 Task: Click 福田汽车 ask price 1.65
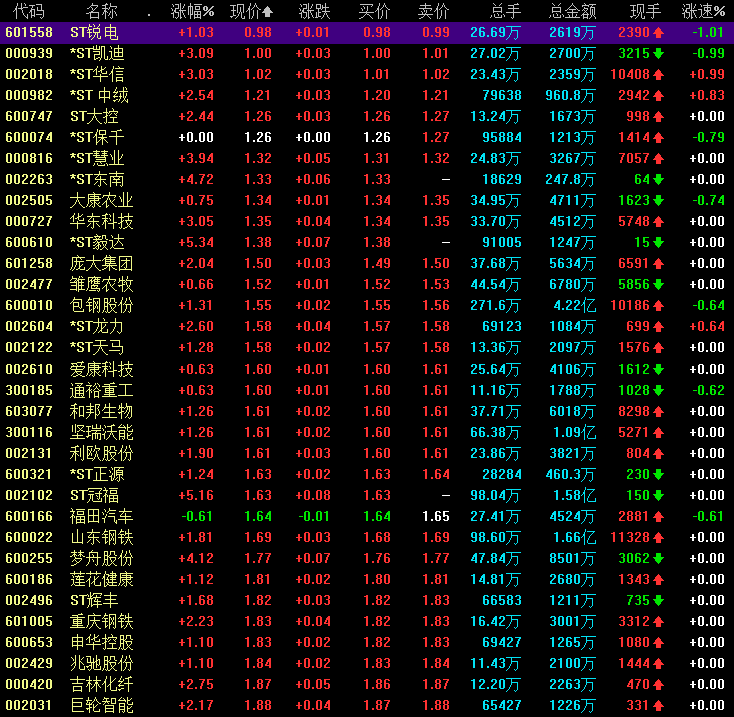[436, 516]
